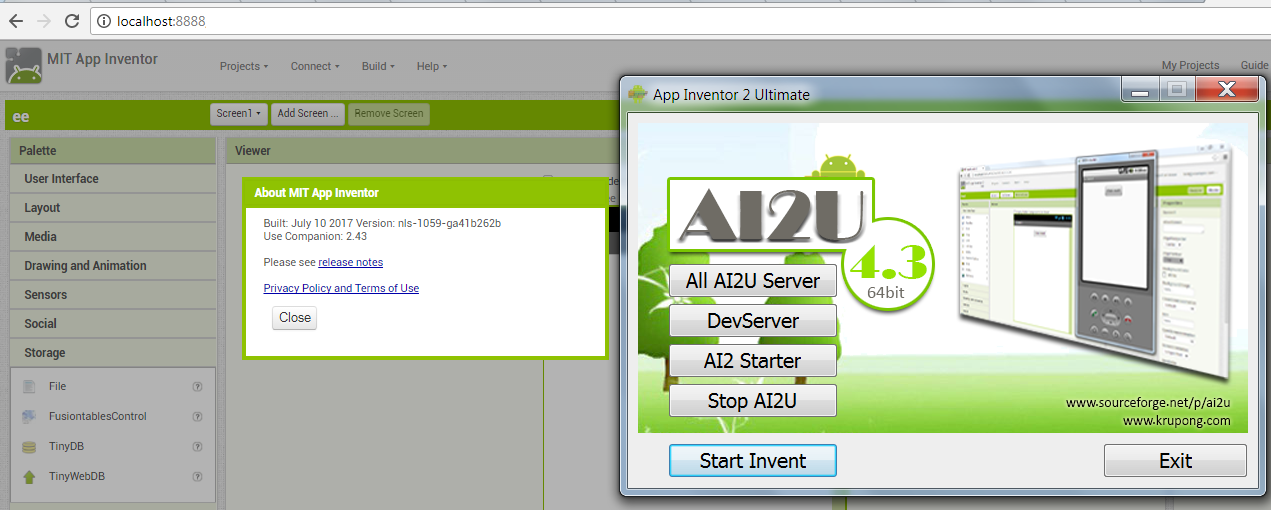Click the TinyWebDB component icon

pos(29,477)
